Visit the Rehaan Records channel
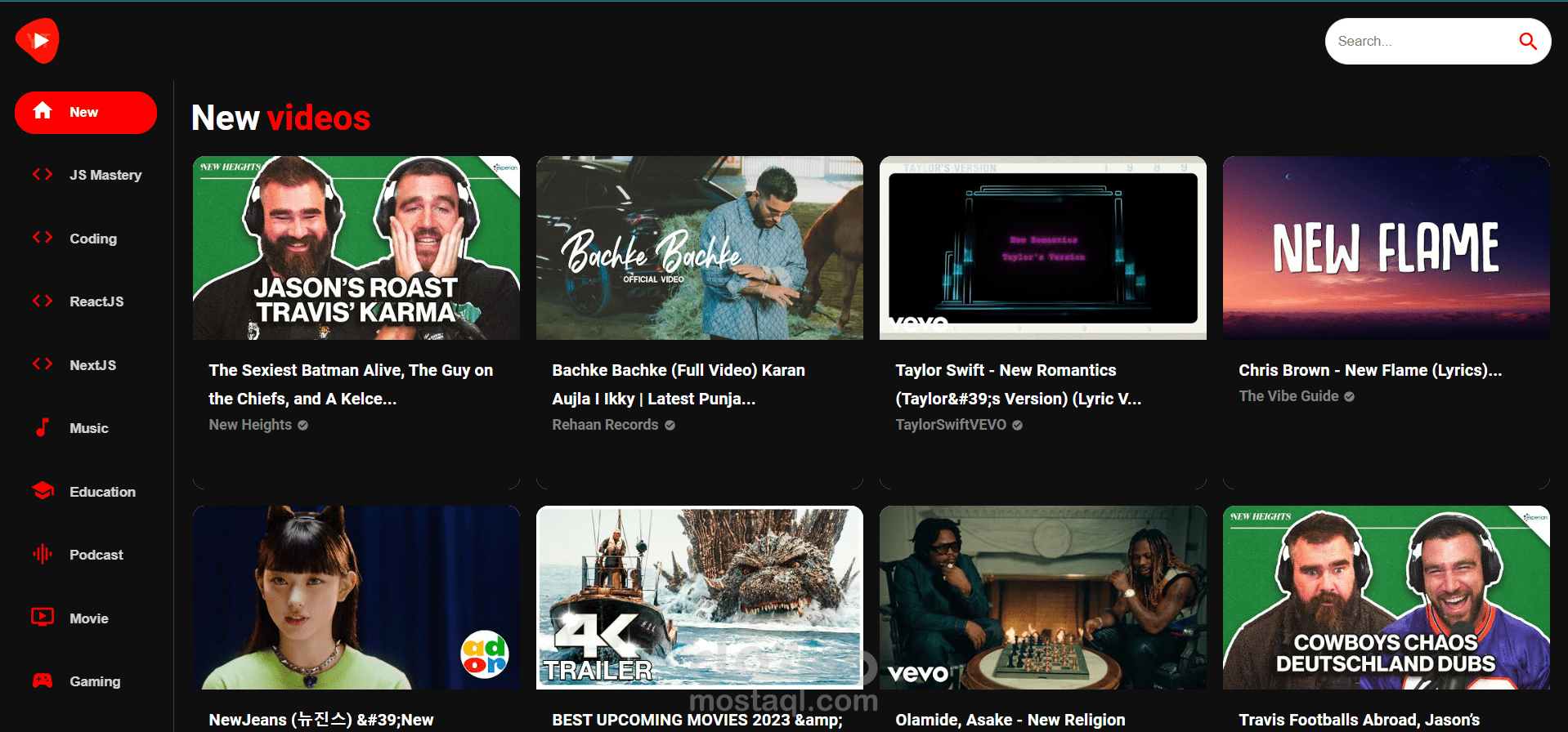Image resolution: width=1568 pixels, height=732 pixels. 605,425
